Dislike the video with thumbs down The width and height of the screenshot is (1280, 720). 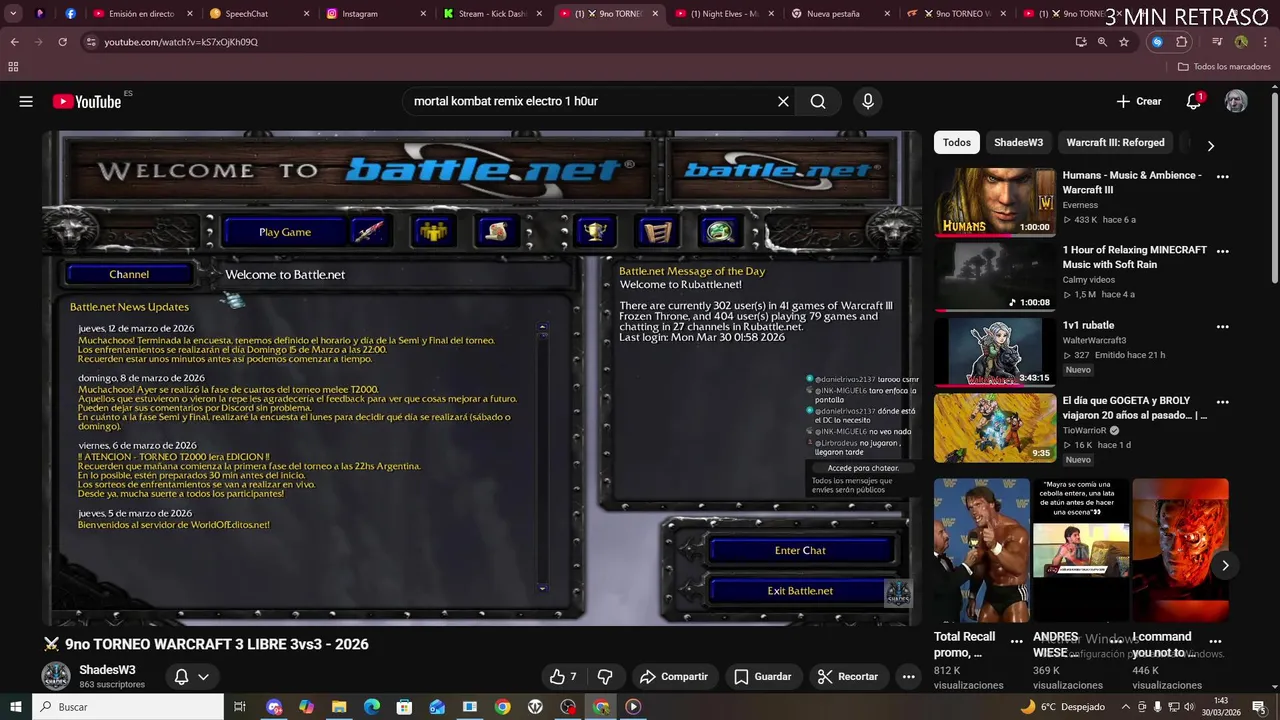point(605,677)
